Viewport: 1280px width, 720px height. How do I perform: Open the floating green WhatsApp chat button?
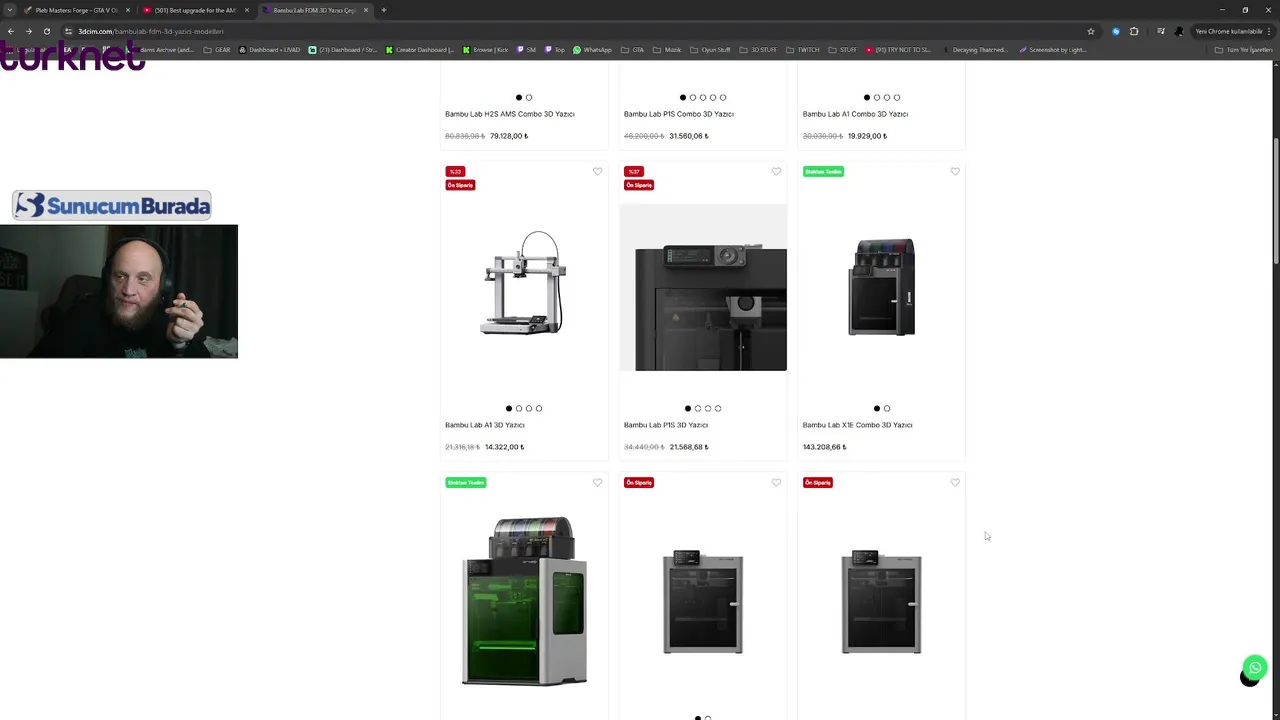[1255, 667]
